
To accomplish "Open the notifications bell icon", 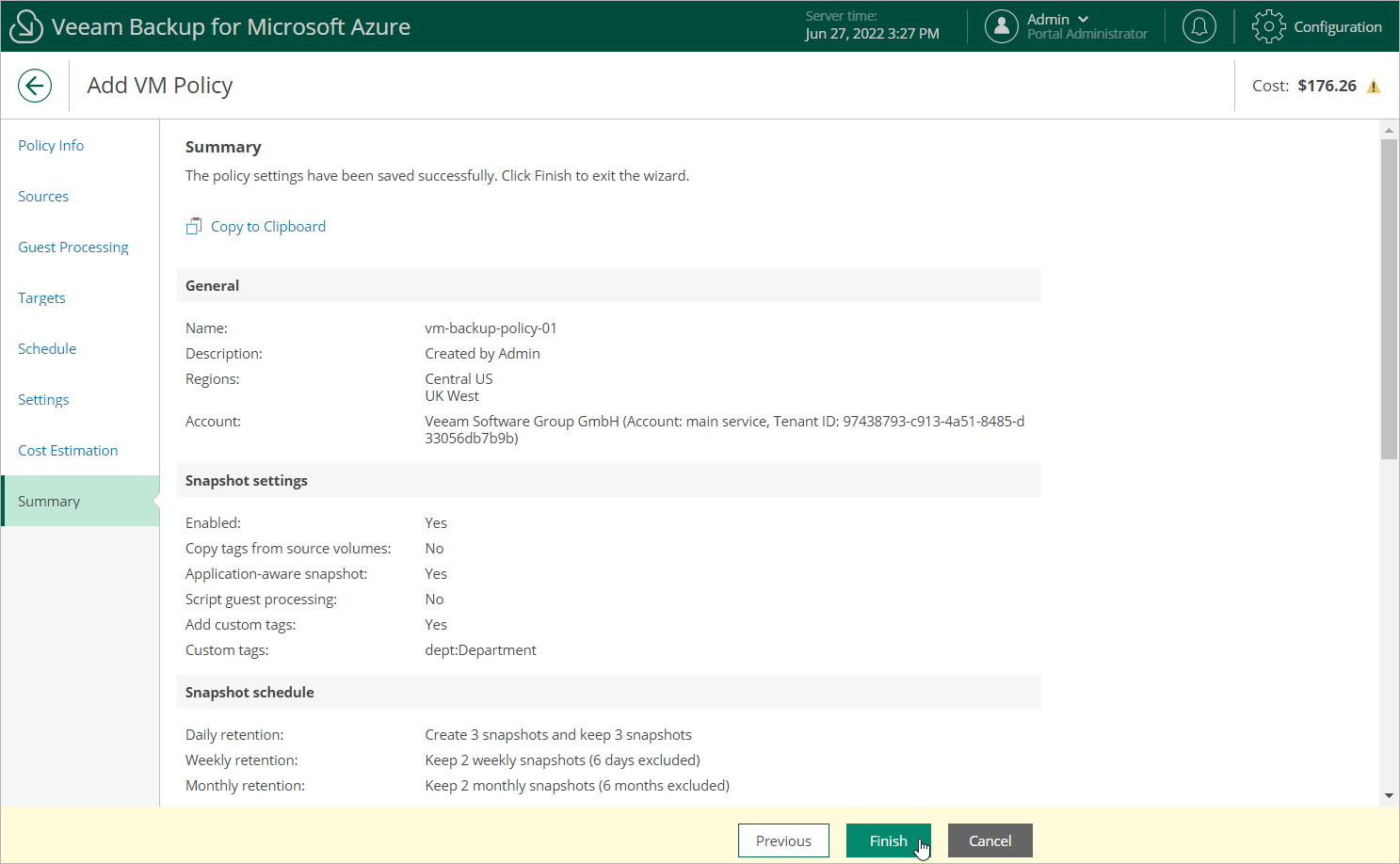I will (1199, 26).
